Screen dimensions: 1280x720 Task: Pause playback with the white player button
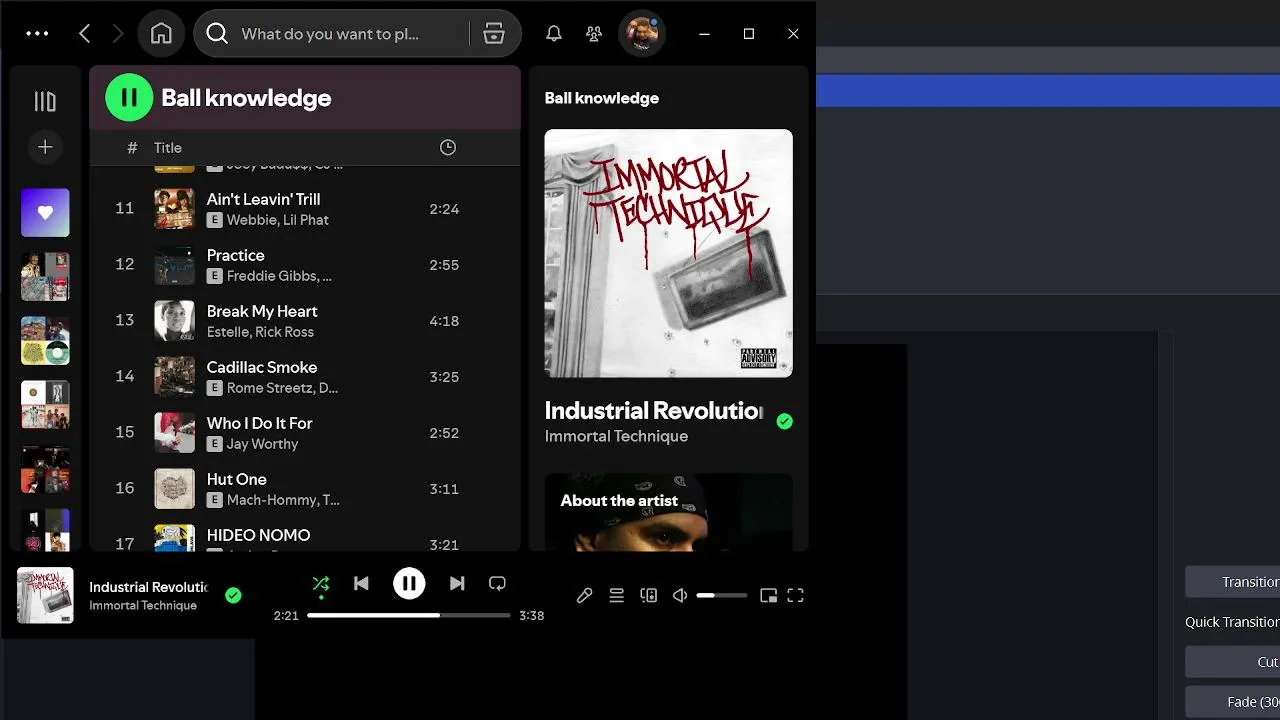click(409, 584)
